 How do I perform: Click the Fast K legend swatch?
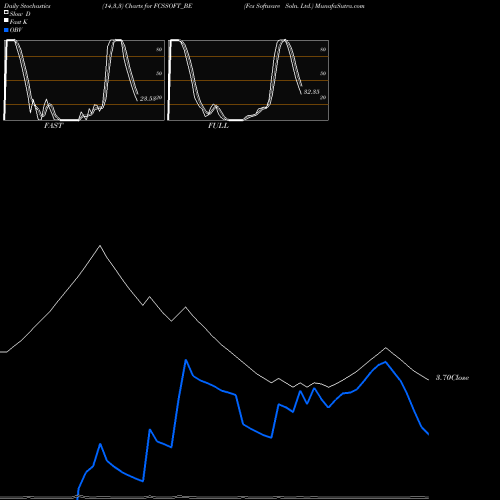tap(6, 21)
